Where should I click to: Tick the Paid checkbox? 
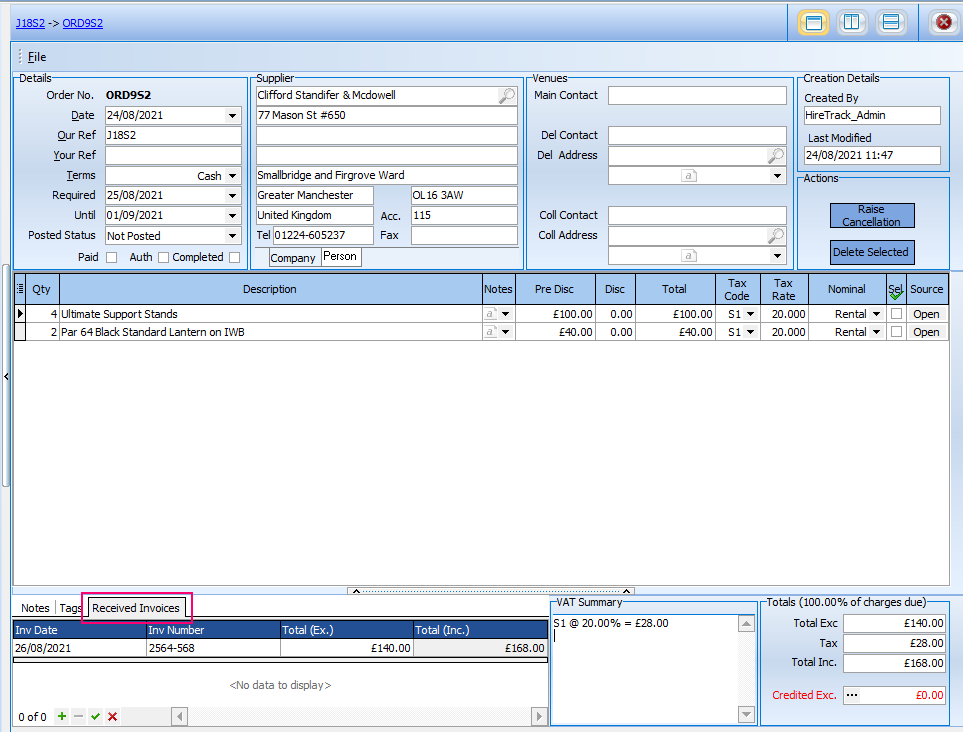tap(111, 258)
